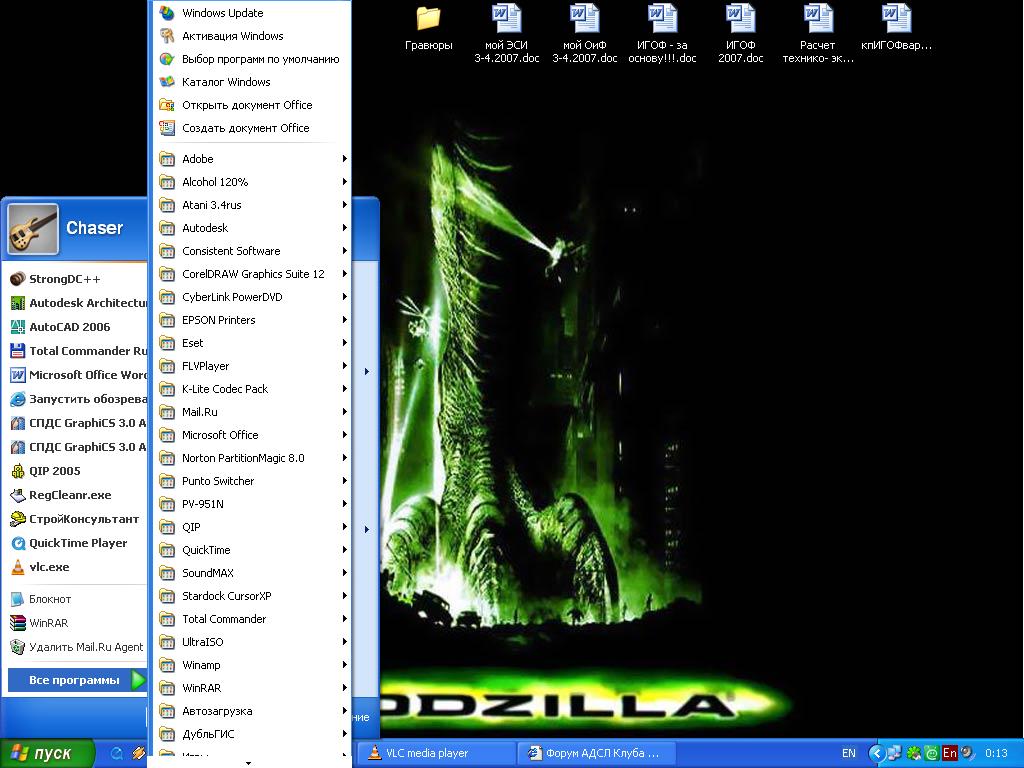Expand the Stardock CursorXP submenu arrow
This screenshot has height=768, width=1024.
coord(344,596)
